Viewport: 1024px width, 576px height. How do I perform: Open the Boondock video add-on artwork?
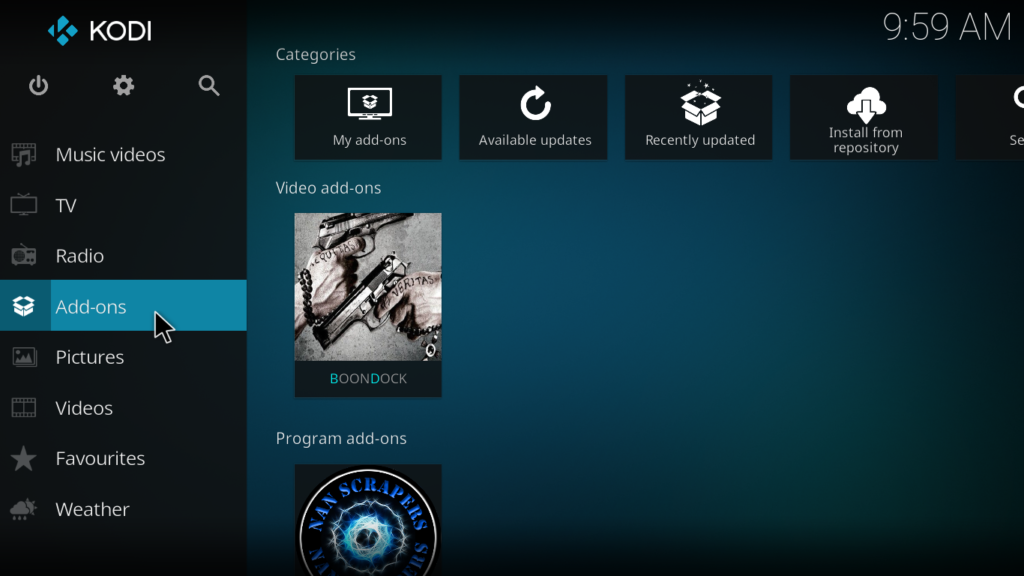[x=368, y=287]
